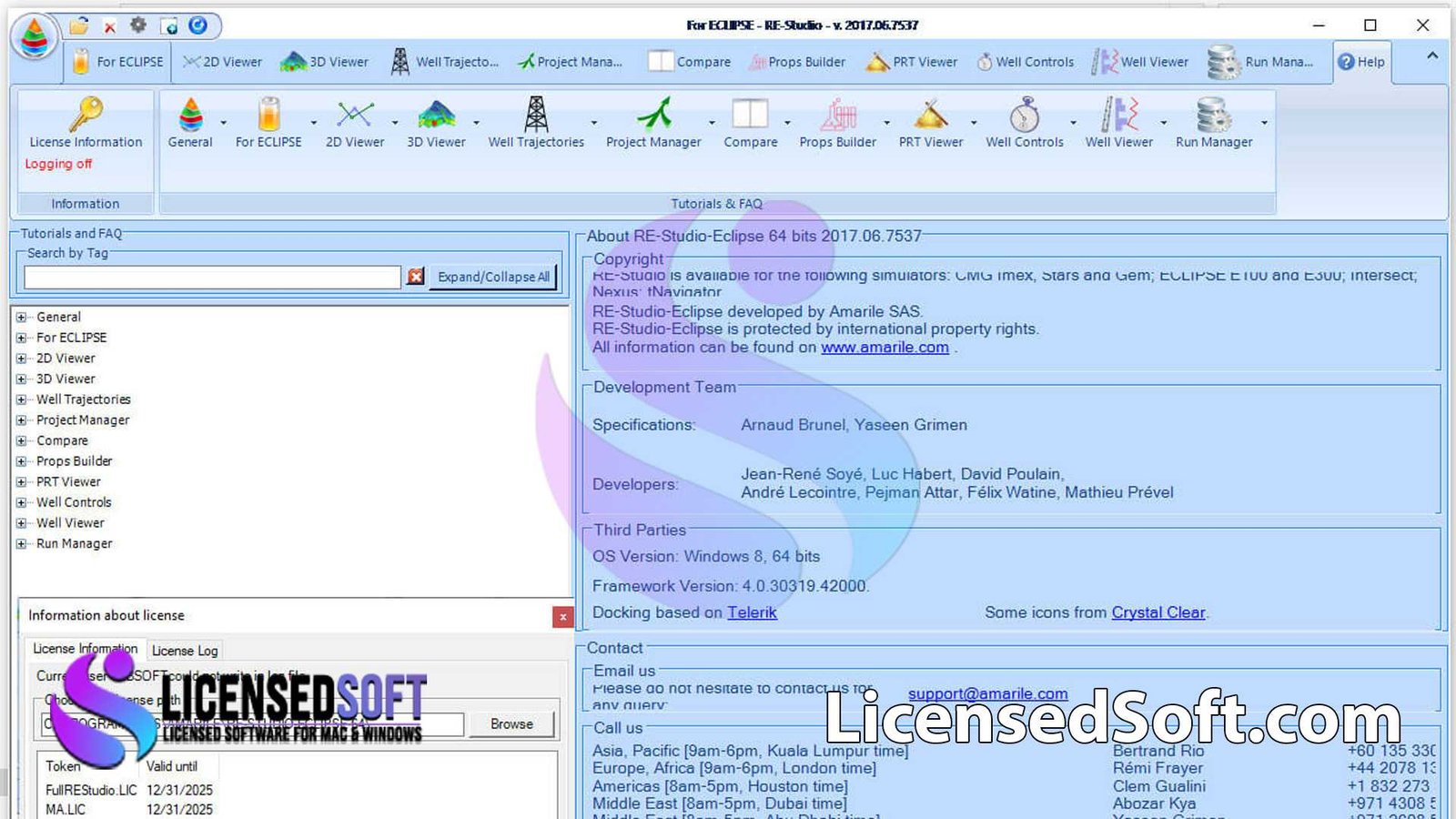Open Well Viewer tutorials ribbon icon
Viewport: 1456px width, 819px height.
pyautogui.click(x=1119, y=116)
